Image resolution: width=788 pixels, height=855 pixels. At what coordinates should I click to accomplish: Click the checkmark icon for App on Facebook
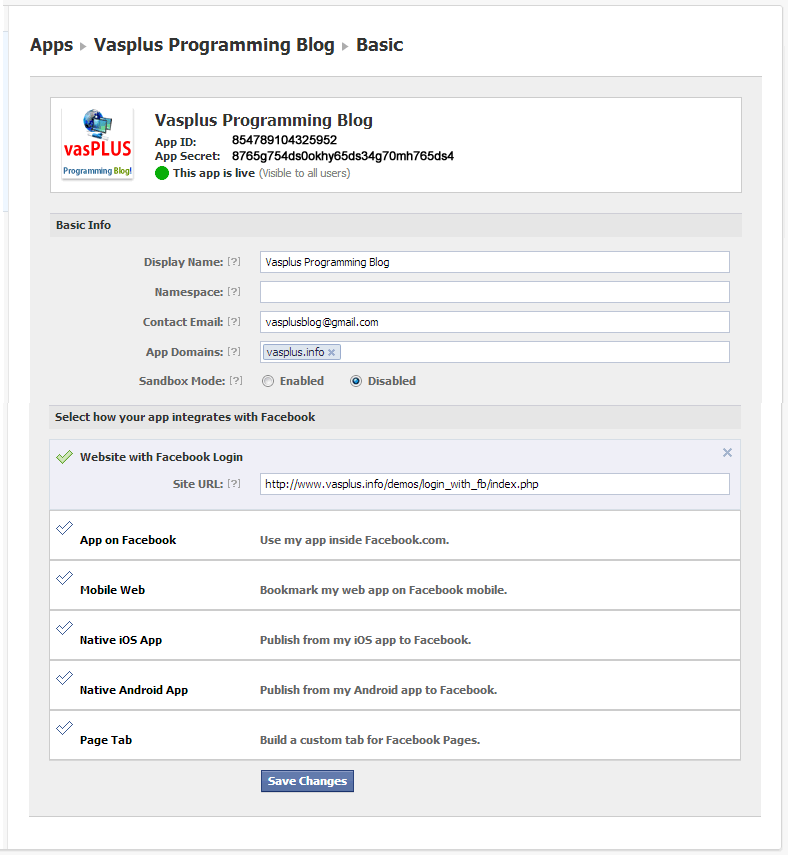[64, 528]
